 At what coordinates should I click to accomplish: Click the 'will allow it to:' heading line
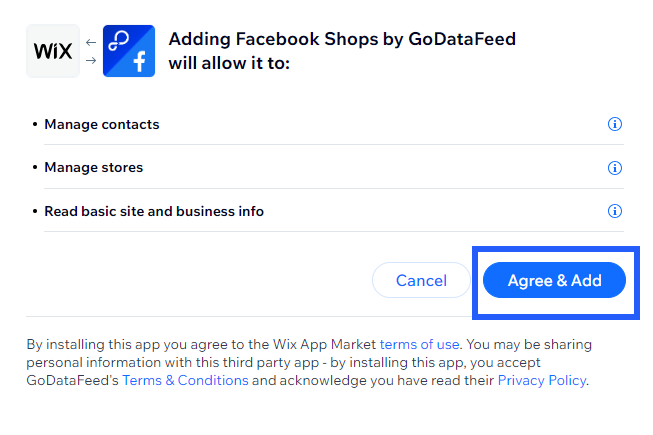pyautogui.click(x=229, y=64)
